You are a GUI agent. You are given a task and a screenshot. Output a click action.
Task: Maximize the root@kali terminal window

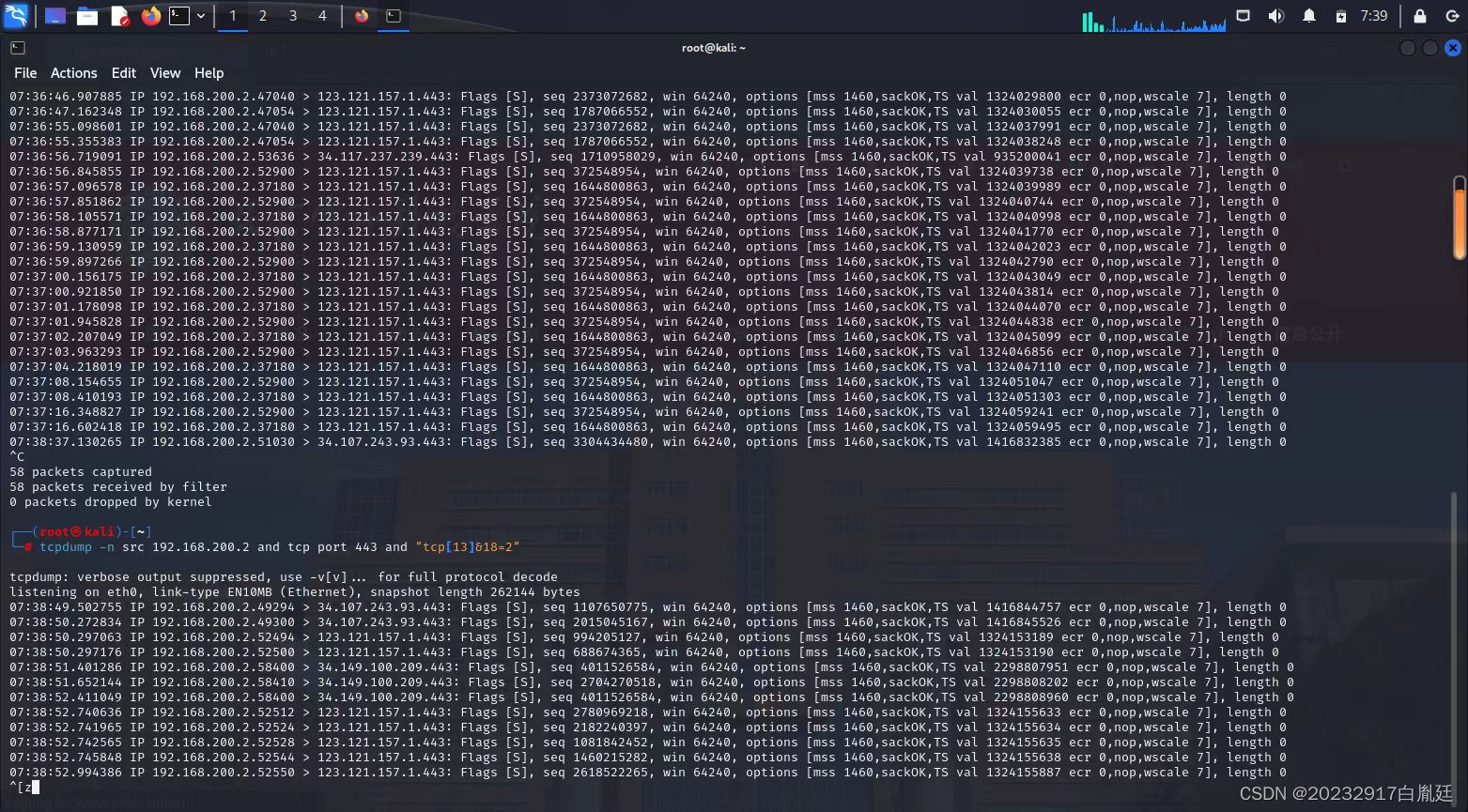(1429, 48)
